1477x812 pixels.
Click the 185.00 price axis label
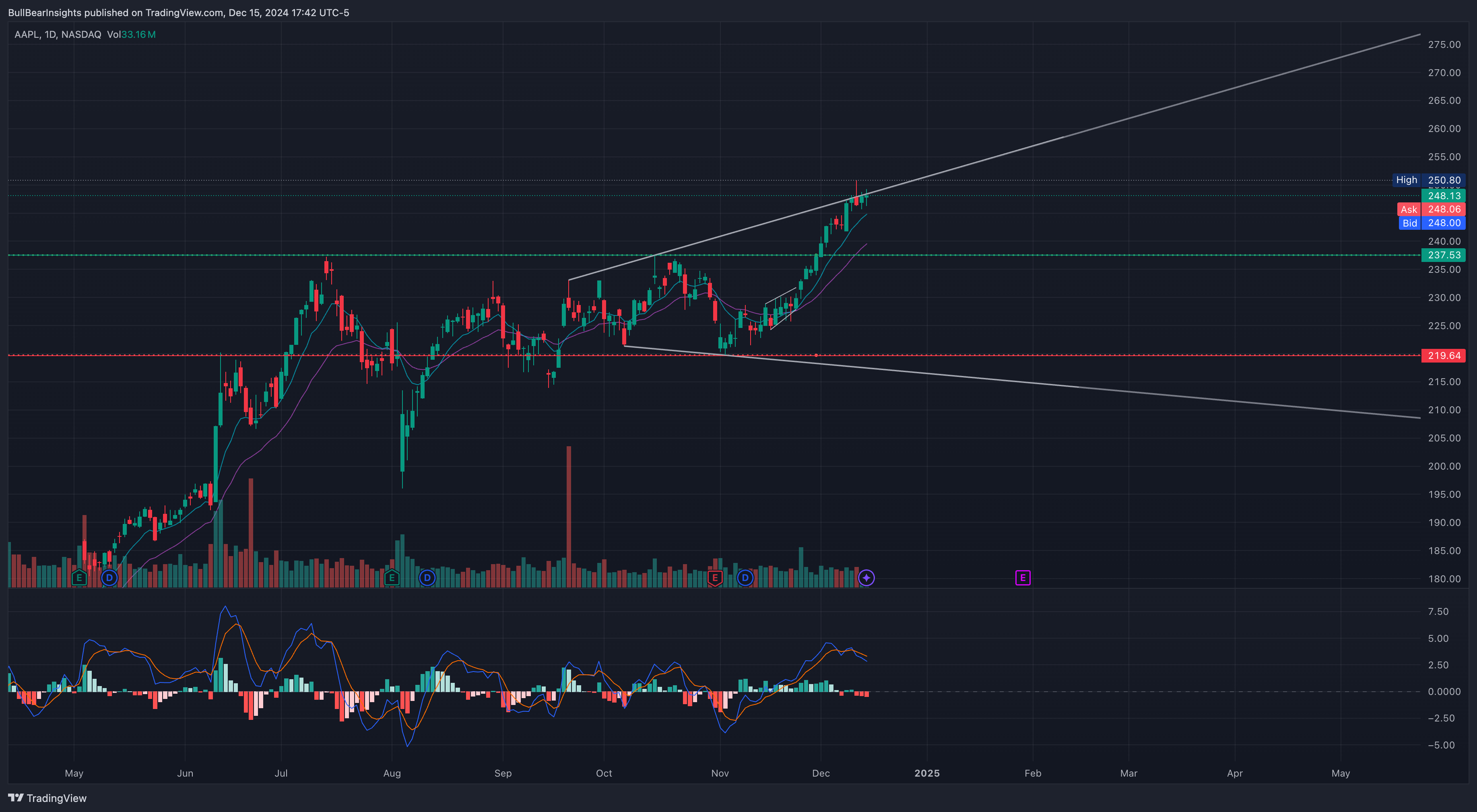click(x=1444, y=550)
